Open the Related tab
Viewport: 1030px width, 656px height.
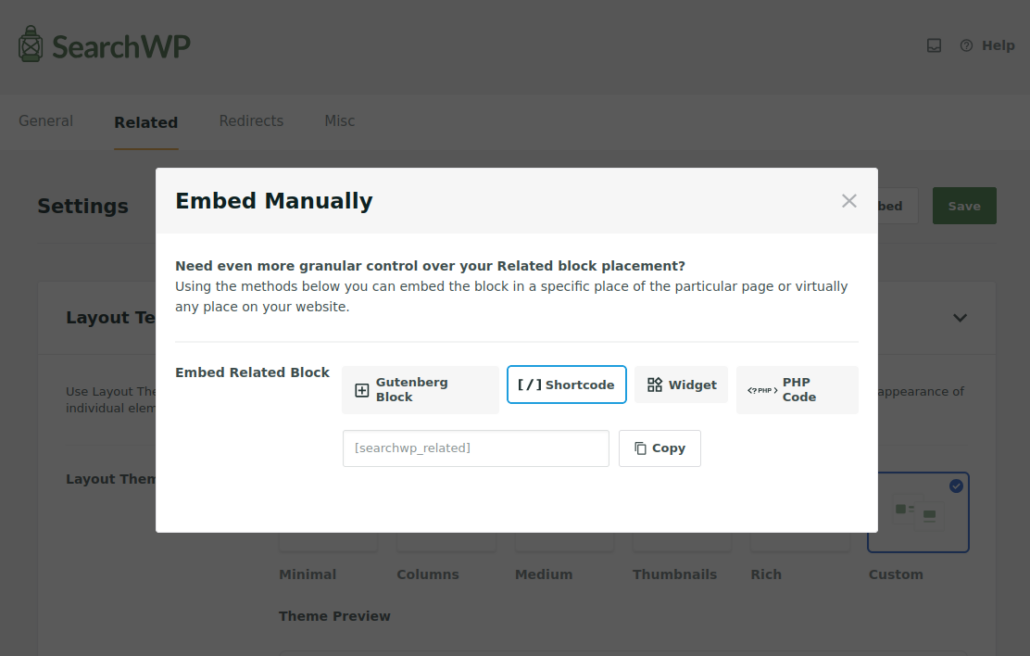[146, 122]
